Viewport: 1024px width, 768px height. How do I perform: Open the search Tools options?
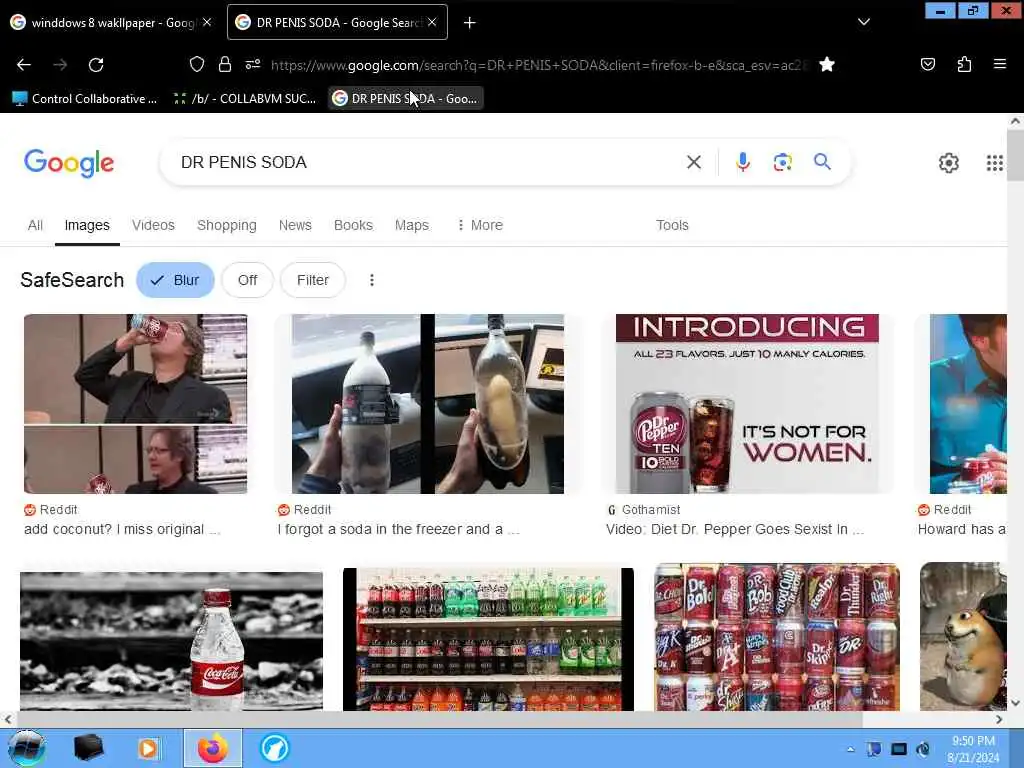[x=672, y=225]
